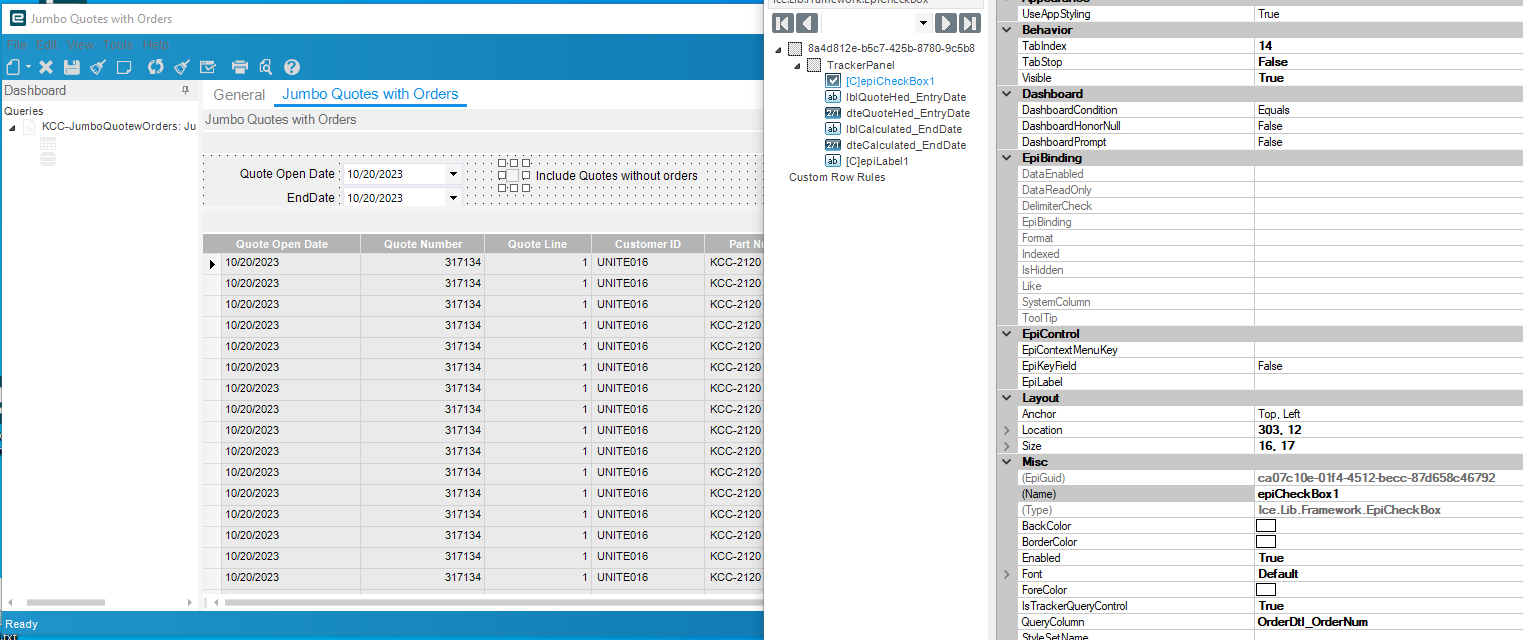This screenshot has width=1523, height=640.
Task: Click the TrackerPanel node icon
Action: 814,65
